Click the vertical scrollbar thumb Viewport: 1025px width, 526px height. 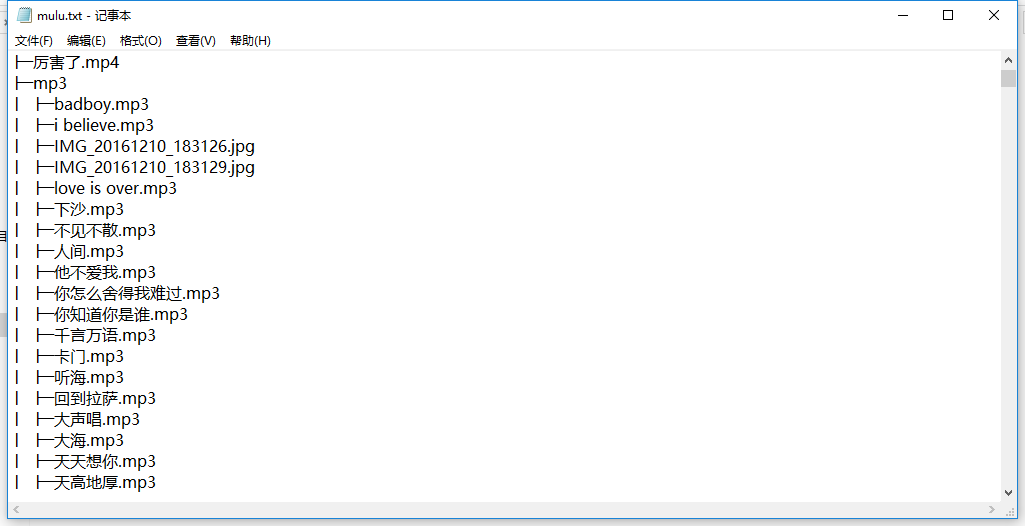[x=1008, y=78]
